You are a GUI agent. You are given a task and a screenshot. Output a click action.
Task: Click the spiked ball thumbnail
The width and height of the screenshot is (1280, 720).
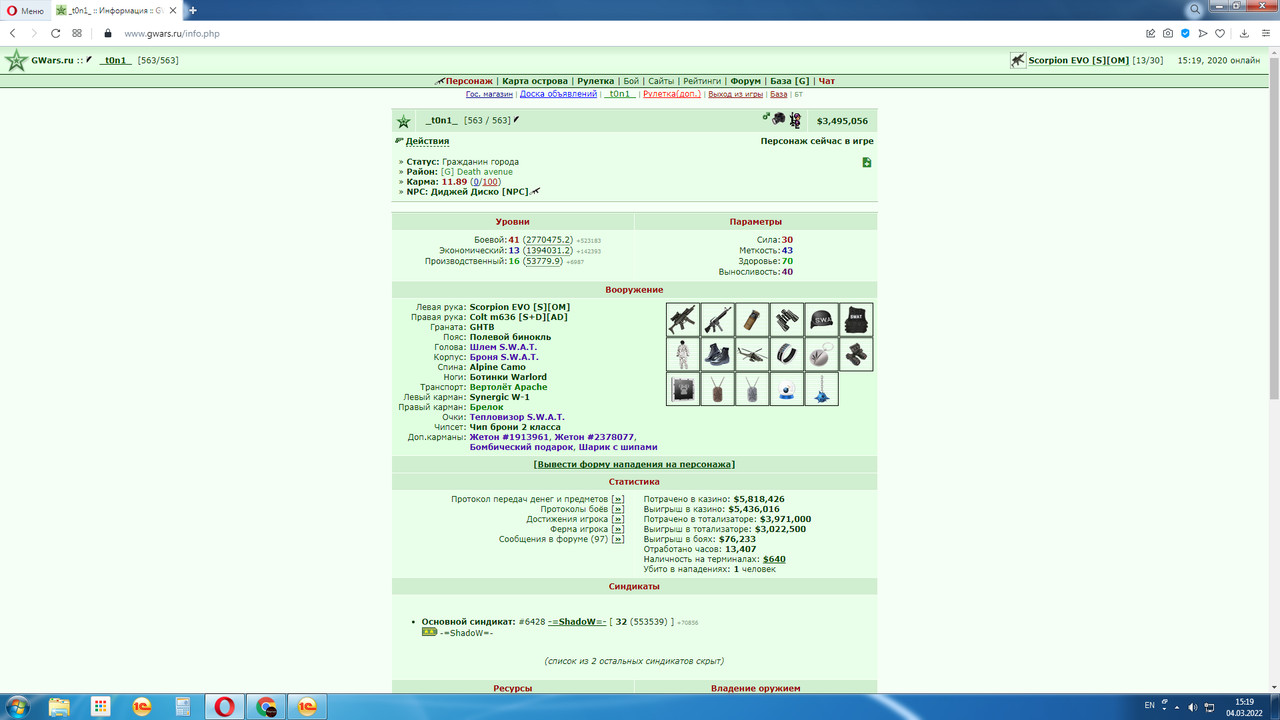[821, 389]
